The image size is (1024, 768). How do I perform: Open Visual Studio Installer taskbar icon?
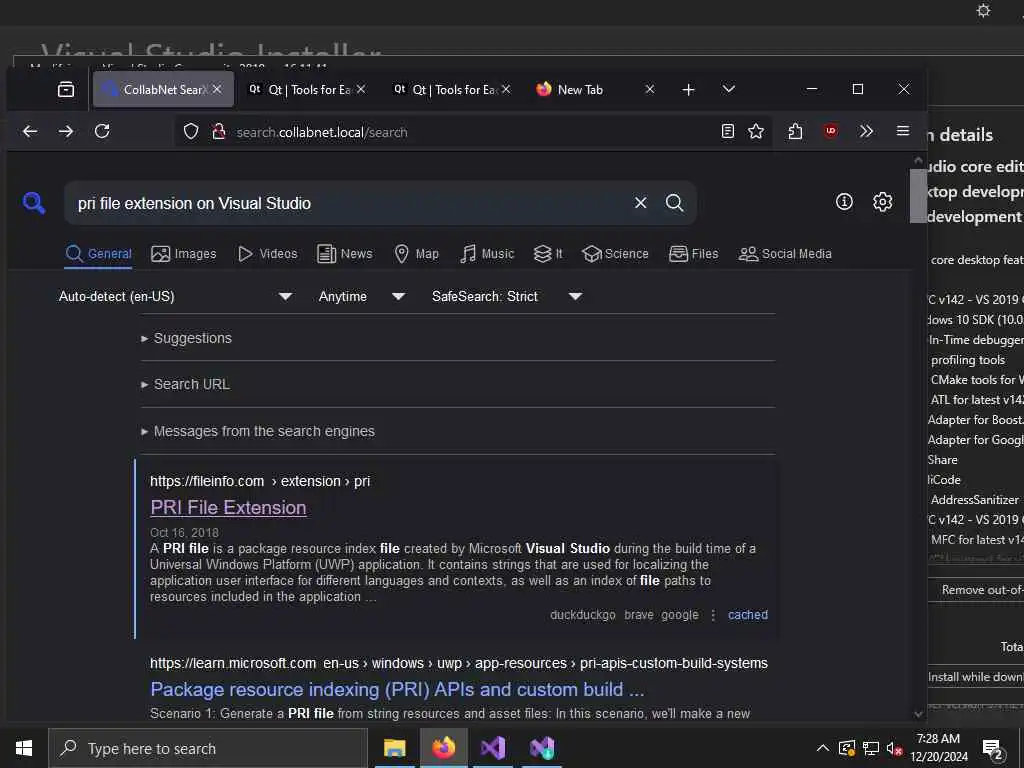542,748
